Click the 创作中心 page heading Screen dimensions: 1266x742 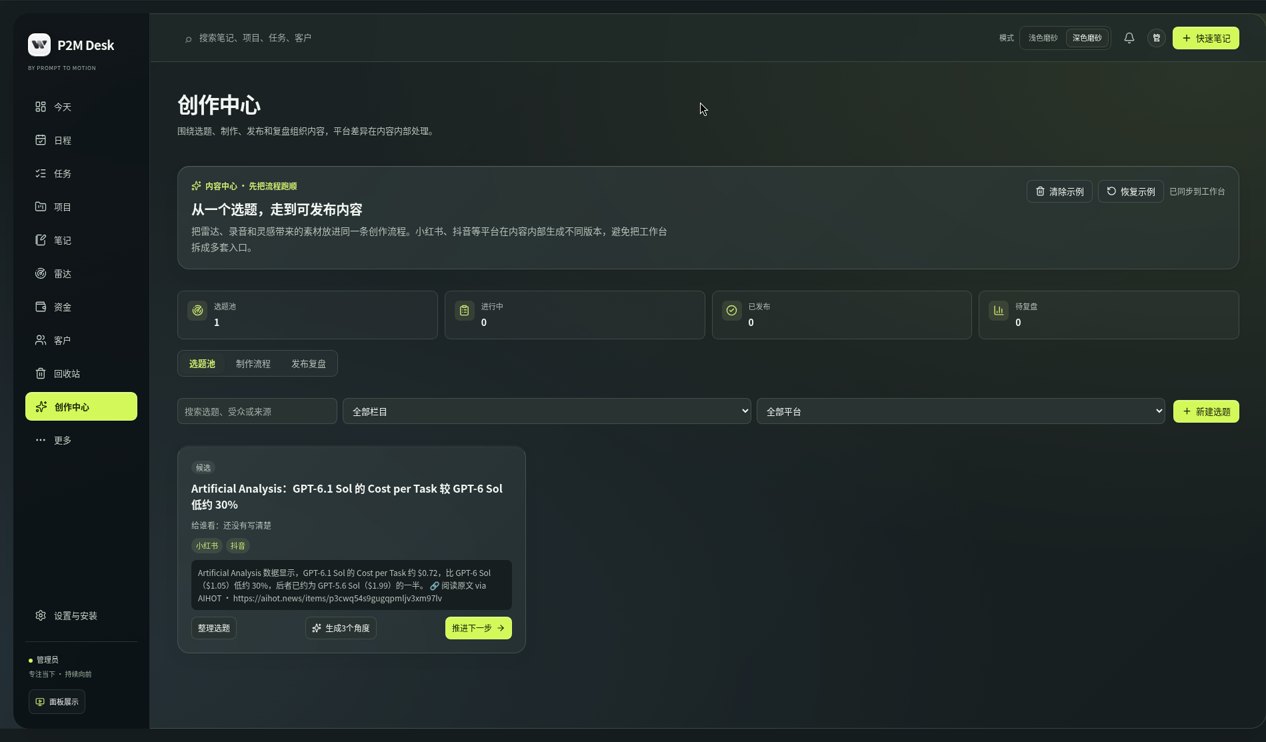219,105
